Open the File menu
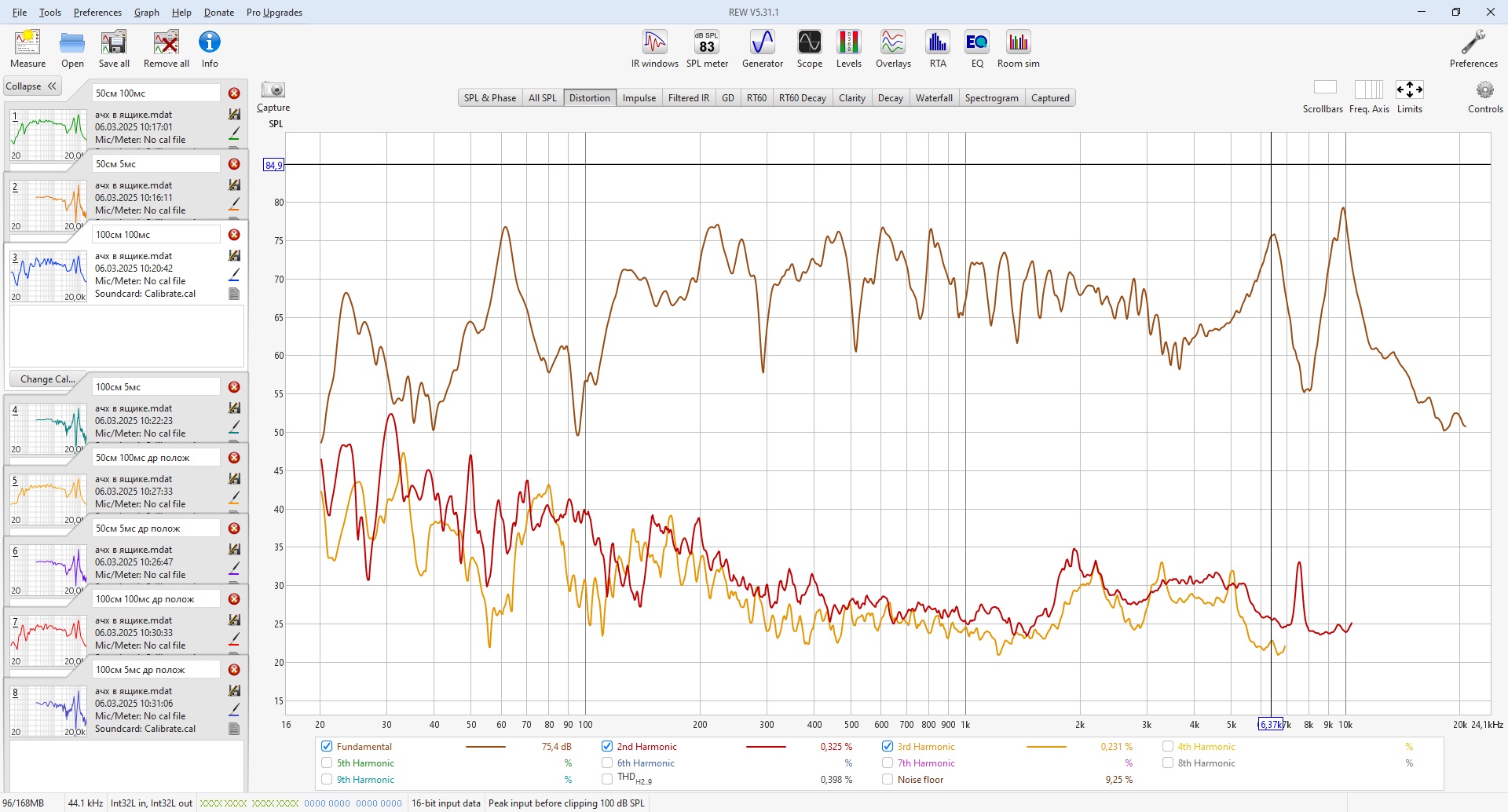This screenshot has height=812, width=1508. (20, 13)
